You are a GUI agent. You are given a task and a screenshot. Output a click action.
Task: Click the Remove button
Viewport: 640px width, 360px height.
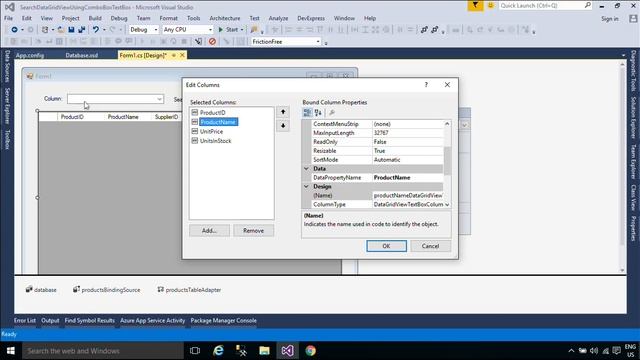click(x=253, y=231)
